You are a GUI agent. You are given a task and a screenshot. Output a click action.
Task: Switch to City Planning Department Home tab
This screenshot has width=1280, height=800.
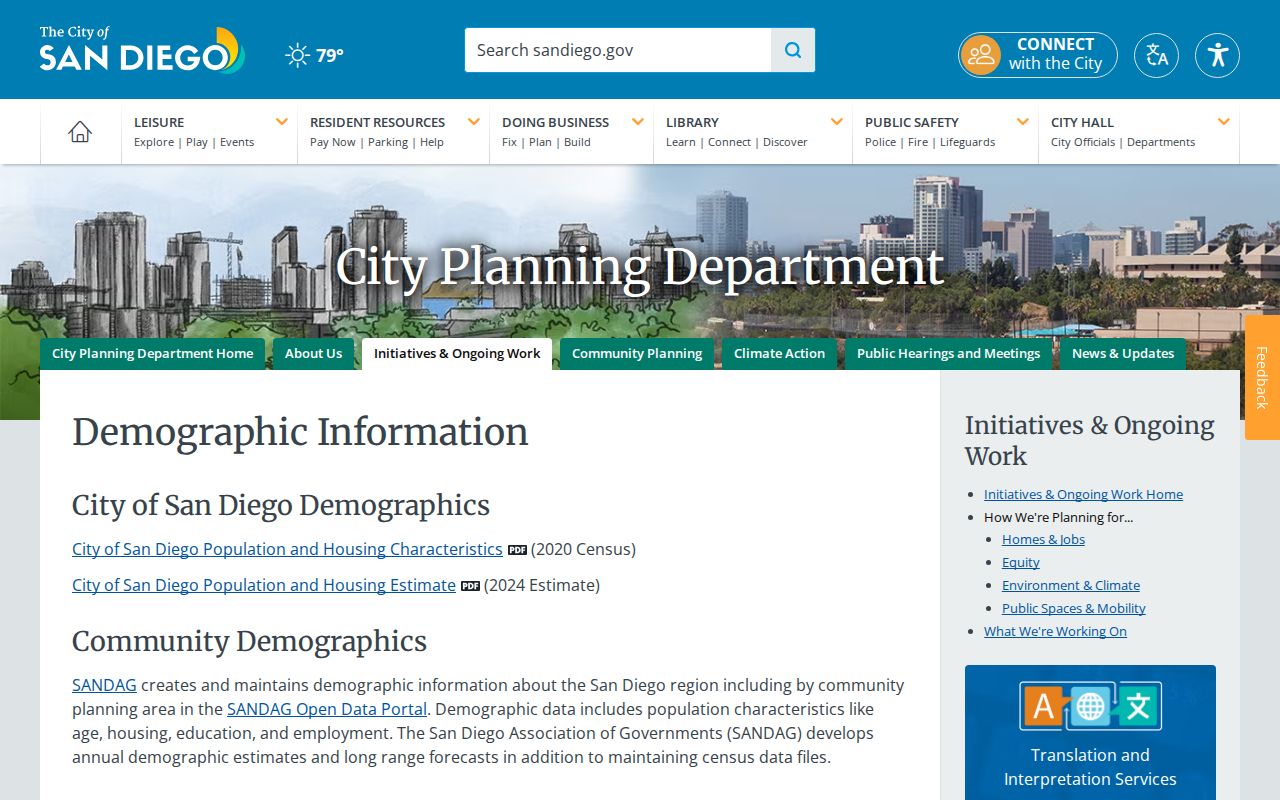coord(153,354)
